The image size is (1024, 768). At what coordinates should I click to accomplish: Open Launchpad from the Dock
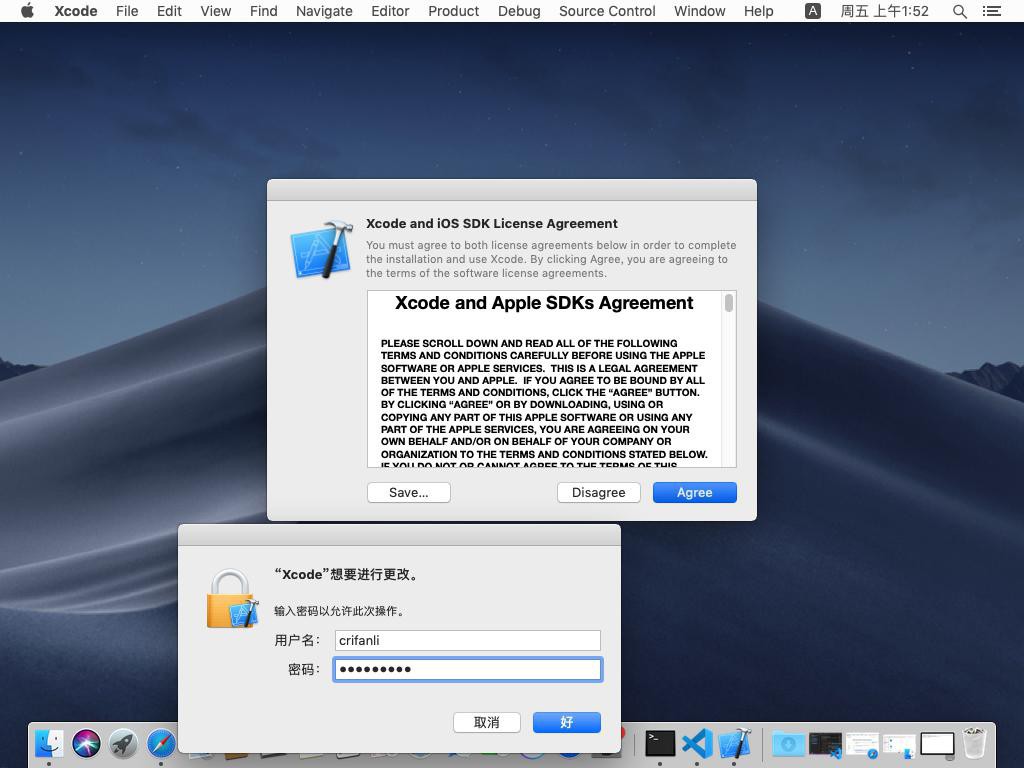(x=123, y=743)
